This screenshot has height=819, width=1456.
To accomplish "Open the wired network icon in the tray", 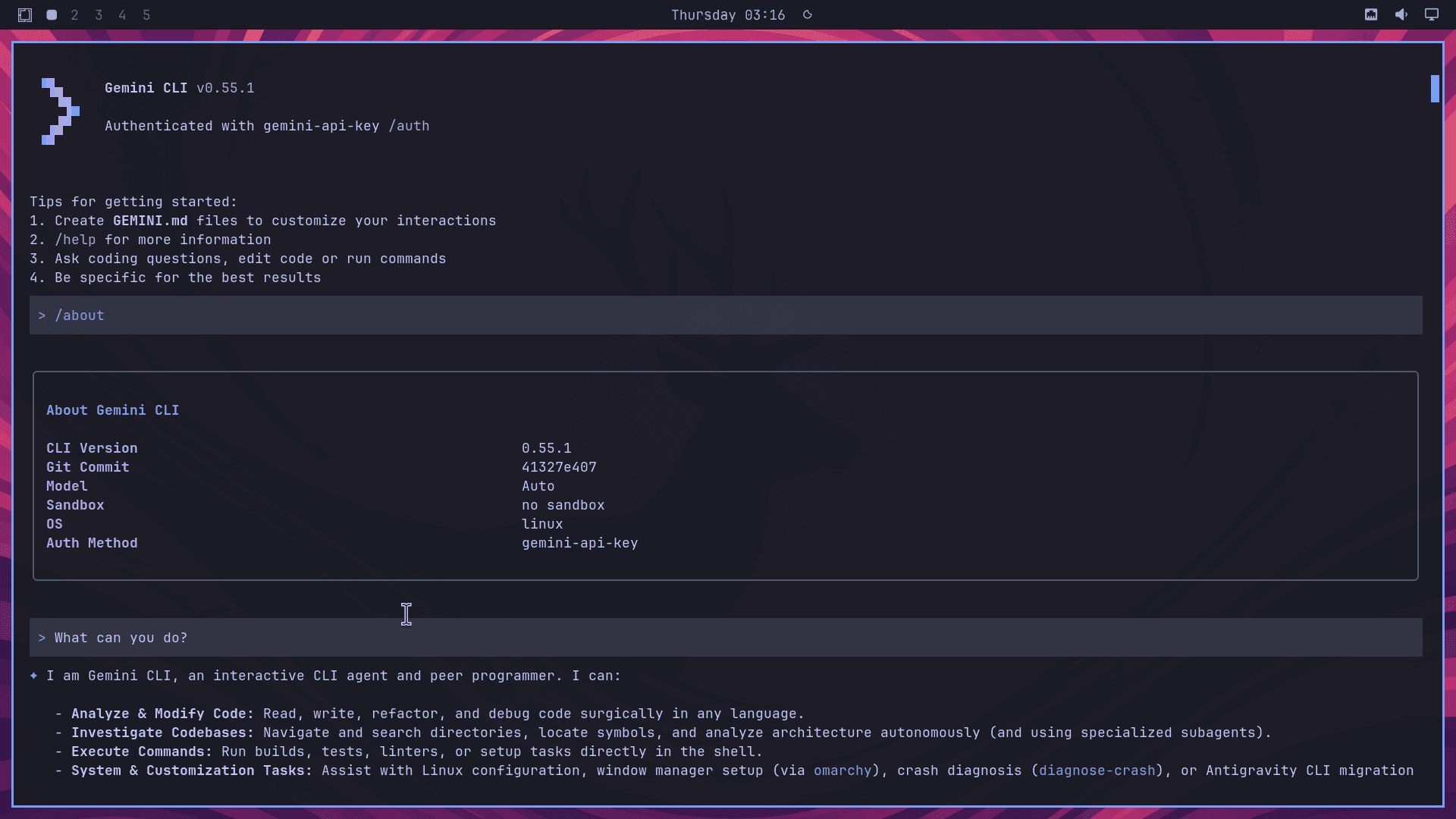I will (x=1371, y=15).
